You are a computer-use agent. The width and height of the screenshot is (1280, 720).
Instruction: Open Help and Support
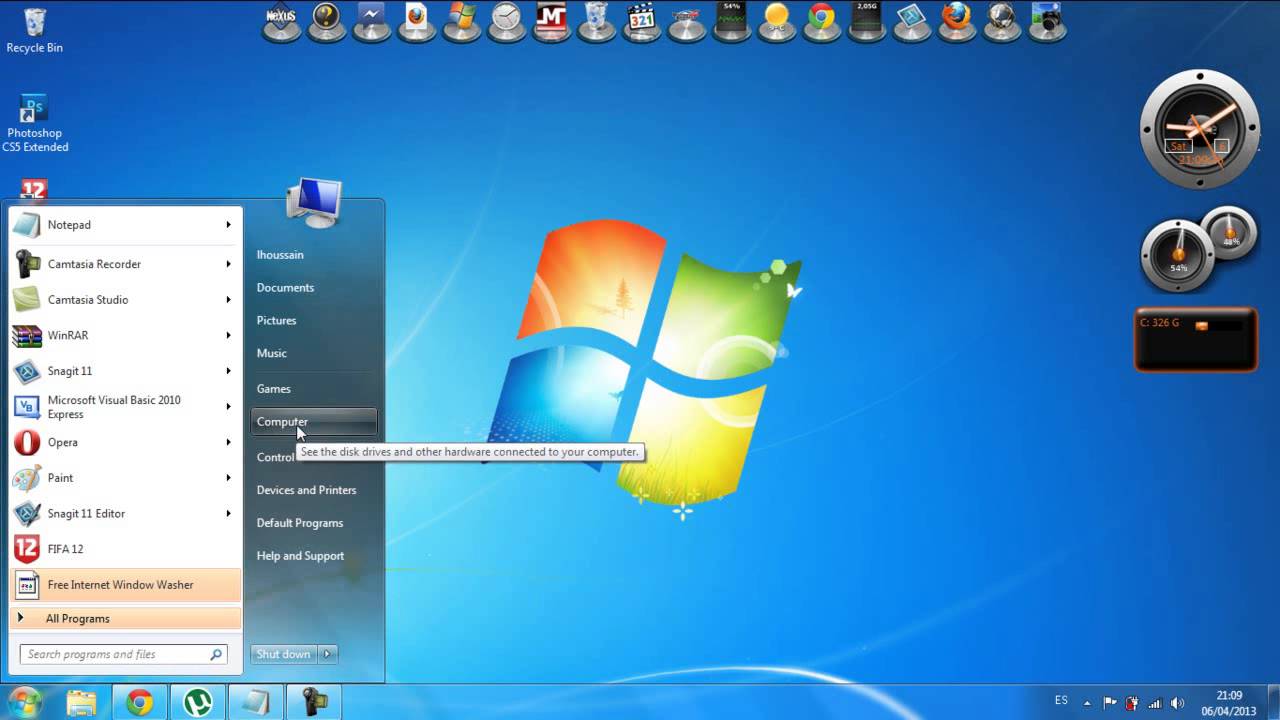(300, 556)
